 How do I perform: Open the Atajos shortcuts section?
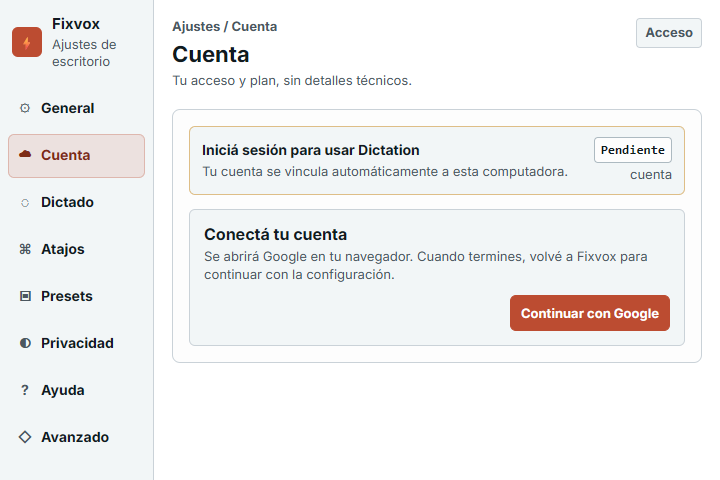tap(76, 249)
